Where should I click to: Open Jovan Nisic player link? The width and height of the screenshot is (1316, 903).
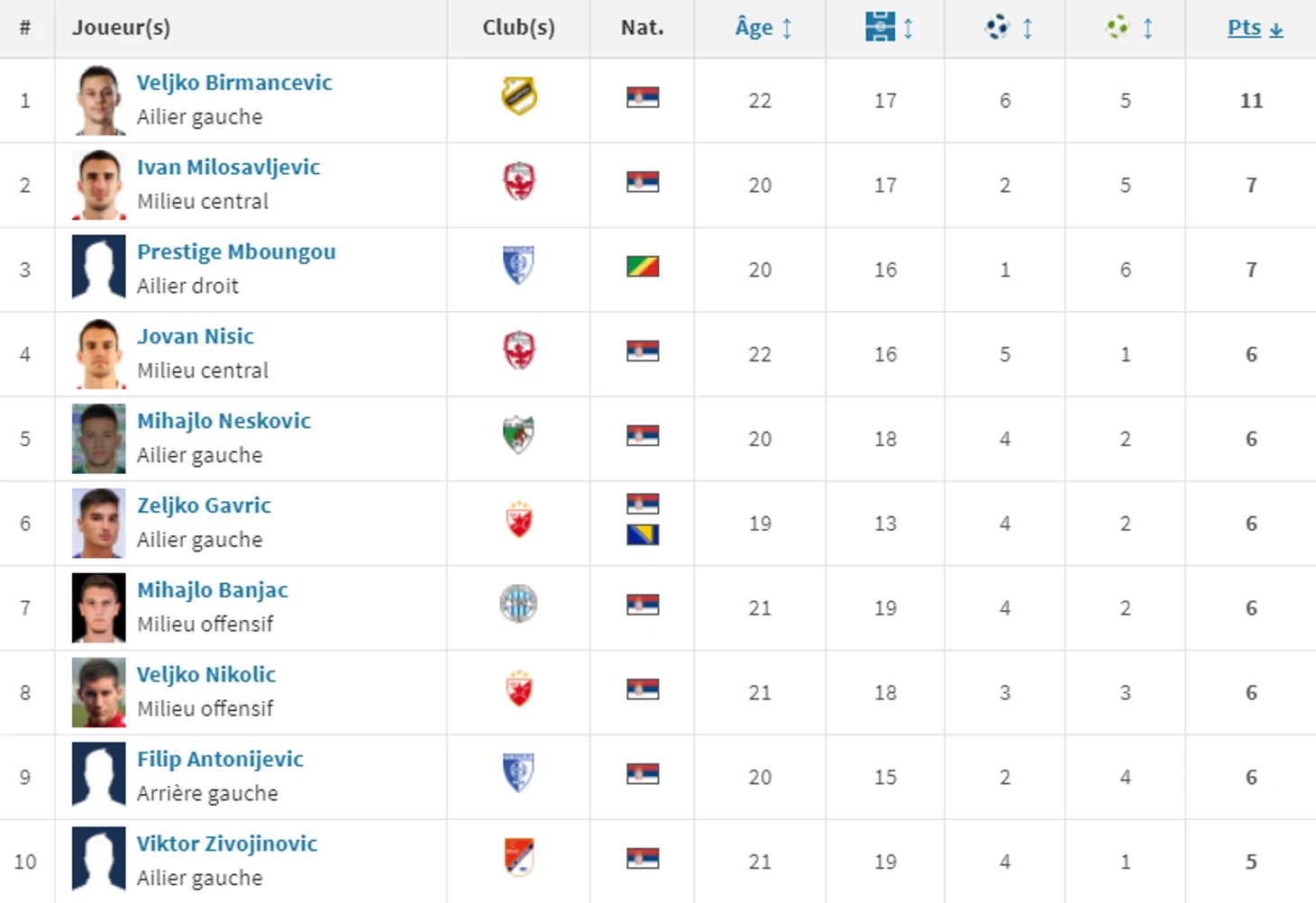point(196,336)
